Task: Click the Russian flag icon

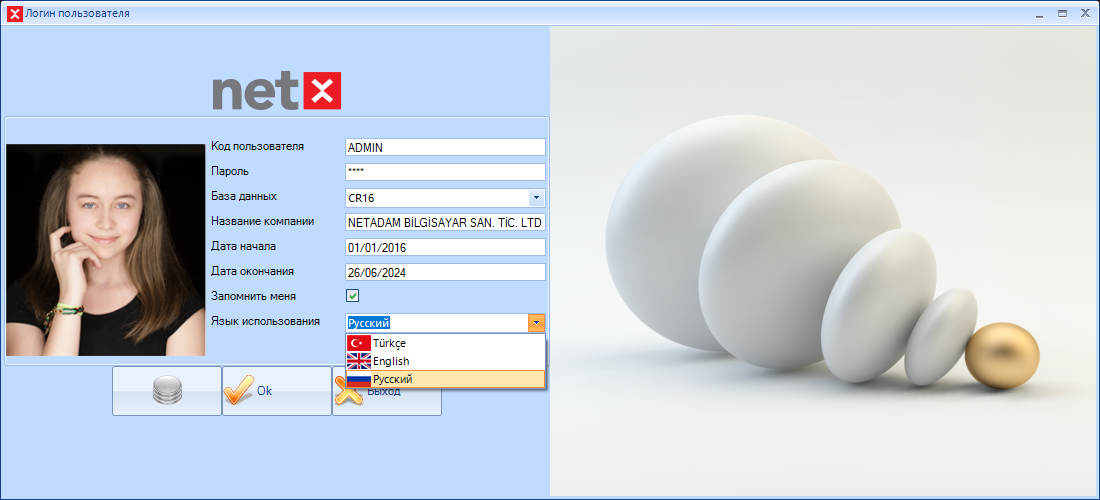Action: (x=358, y=379)
